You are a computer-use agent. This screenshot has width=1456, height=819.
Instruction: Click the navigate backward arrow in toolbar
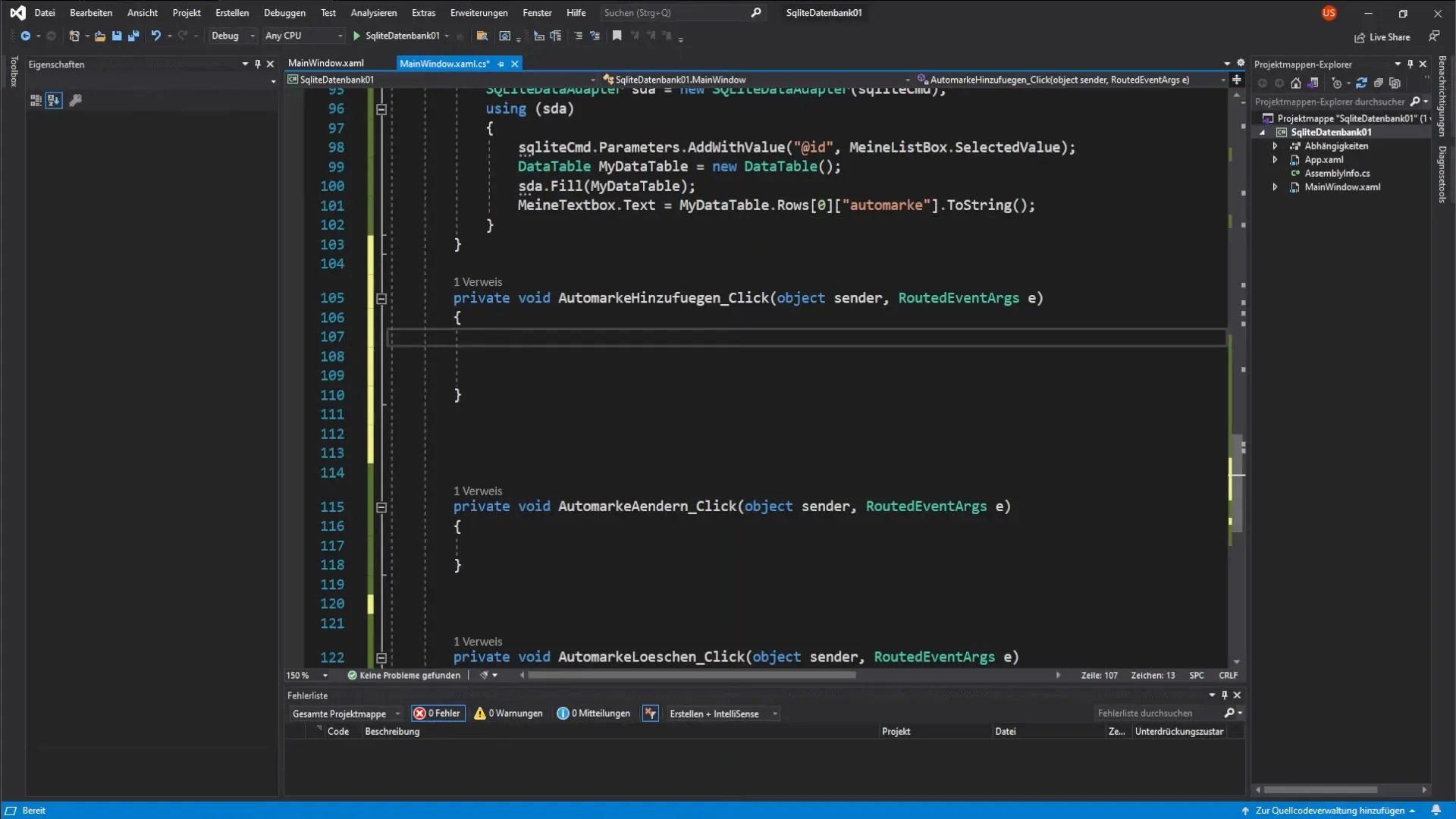click(x=25, y=36)
